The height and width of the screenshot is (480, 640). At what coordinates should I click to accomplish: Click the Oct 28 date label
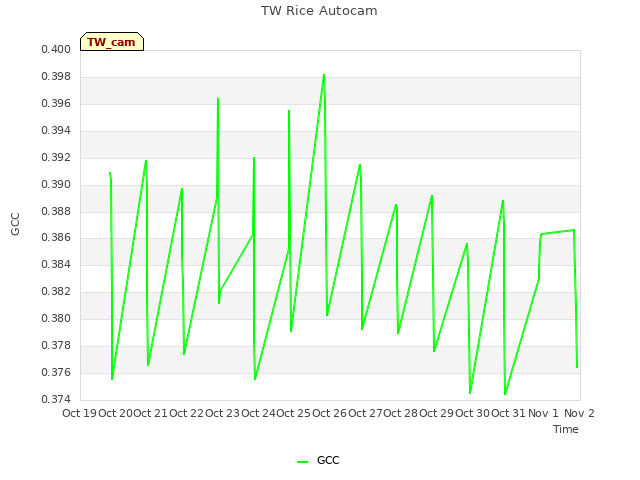tap(401, 413)
